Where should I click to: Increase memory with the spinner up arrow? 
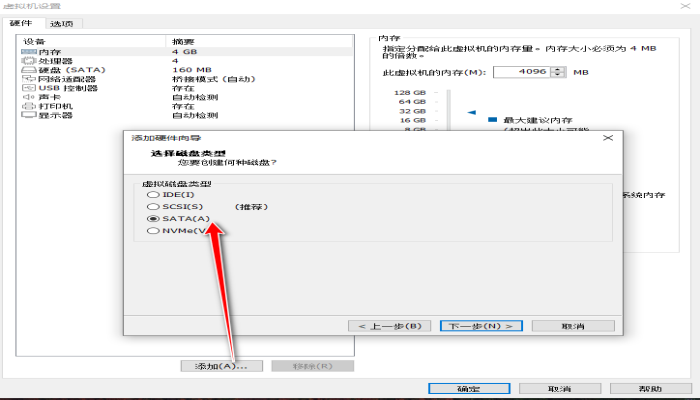[558, 69]
